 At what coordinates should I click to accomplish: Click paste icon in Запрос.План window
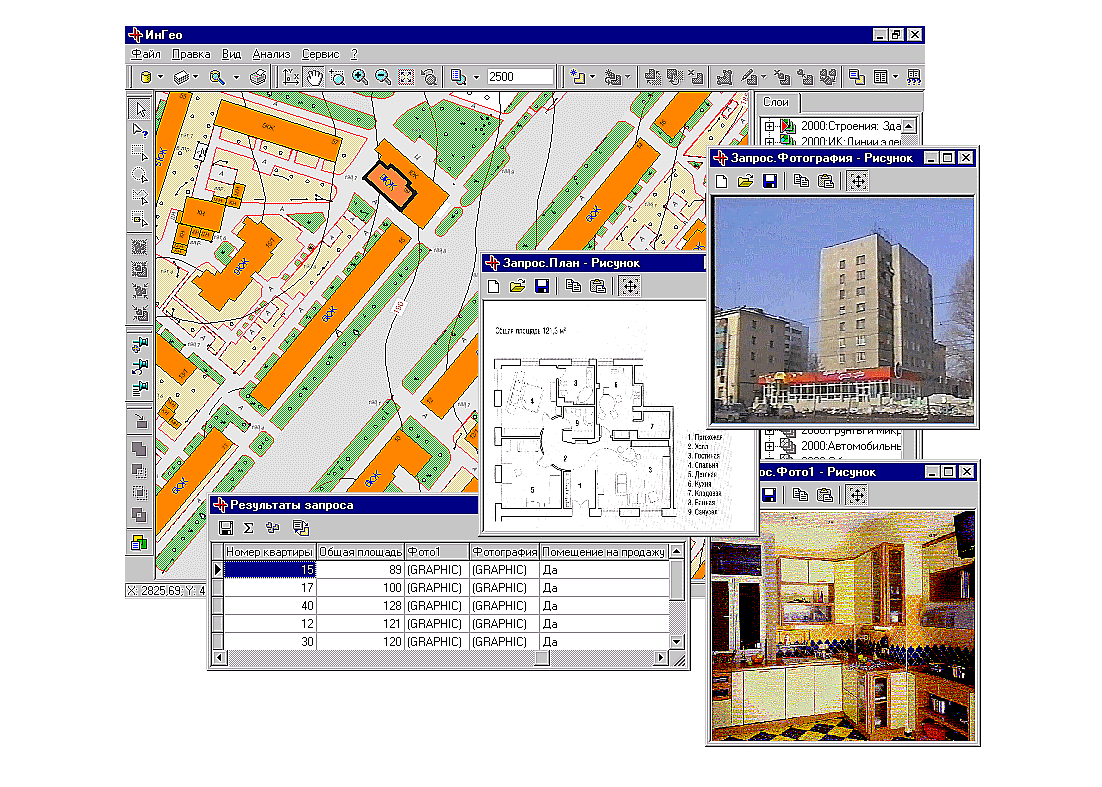pos(597,286)
